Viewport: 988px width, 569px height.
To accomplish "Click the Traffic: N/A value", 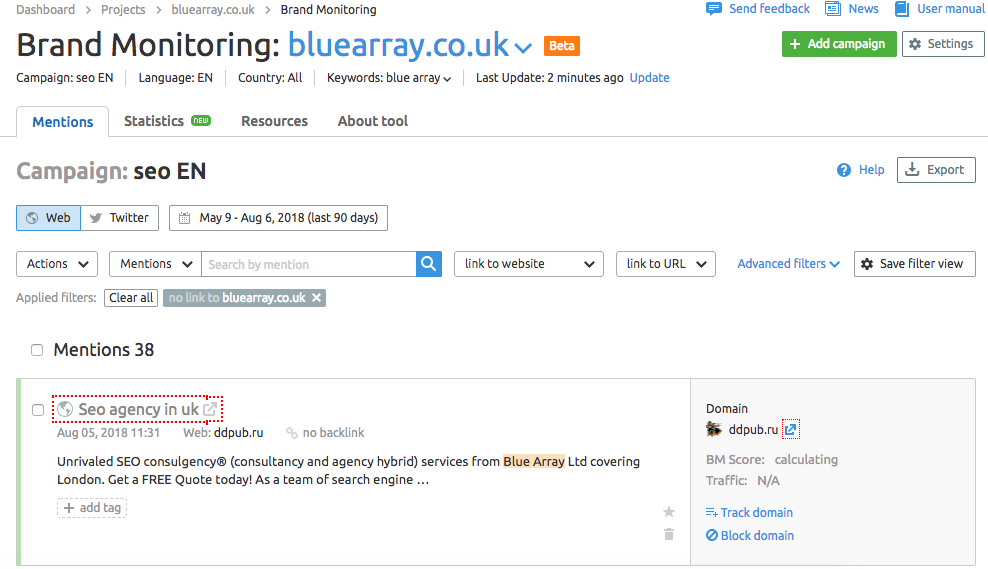I will pos(768,481).
